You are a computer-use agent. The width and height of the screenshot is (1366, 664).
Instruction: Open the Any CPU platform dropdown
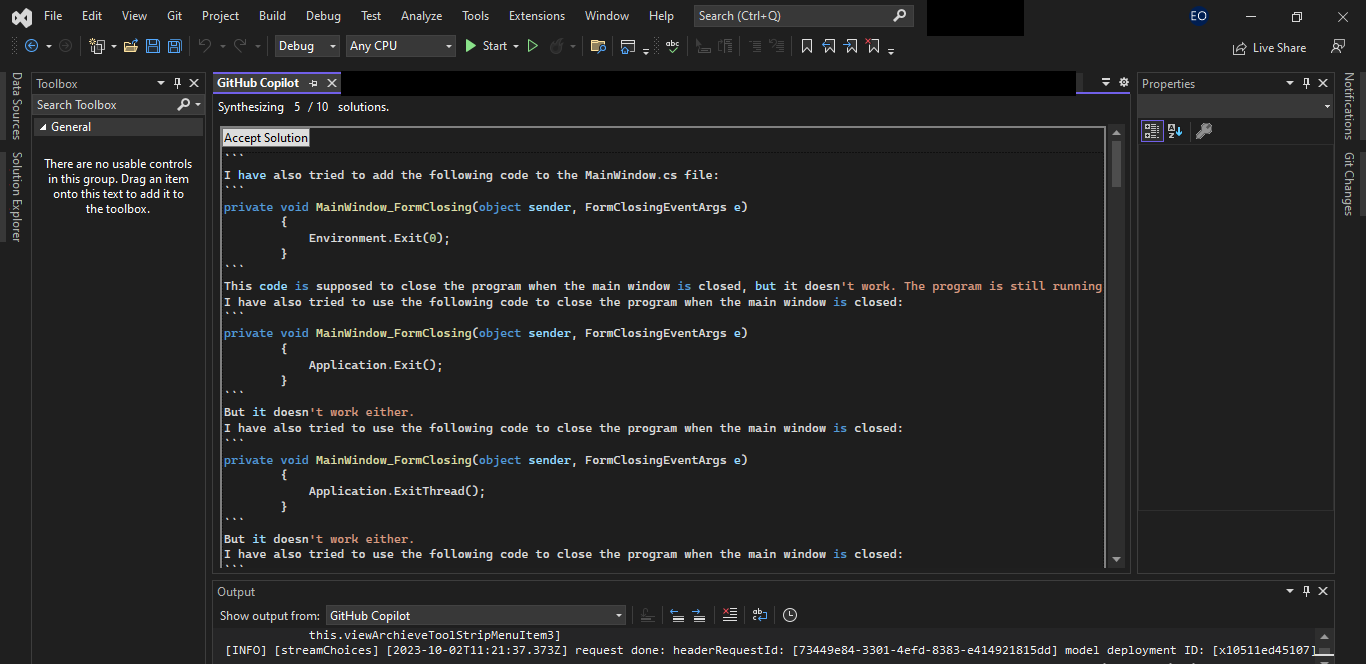click(x=400, y=46)
